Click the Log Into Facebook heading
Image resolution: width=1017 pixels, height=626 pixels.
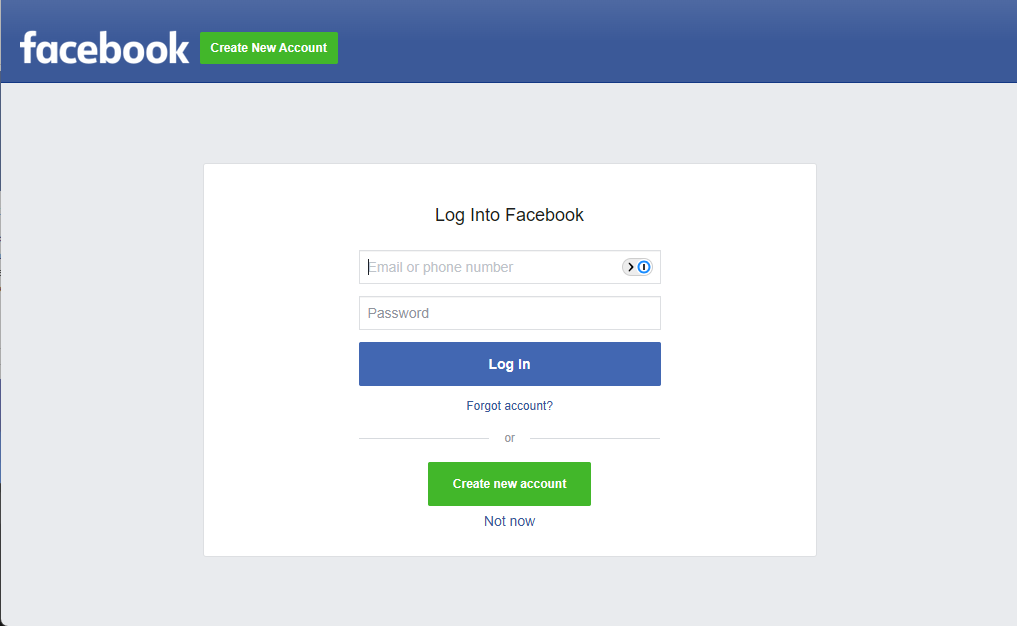click(x=509, y=215)
